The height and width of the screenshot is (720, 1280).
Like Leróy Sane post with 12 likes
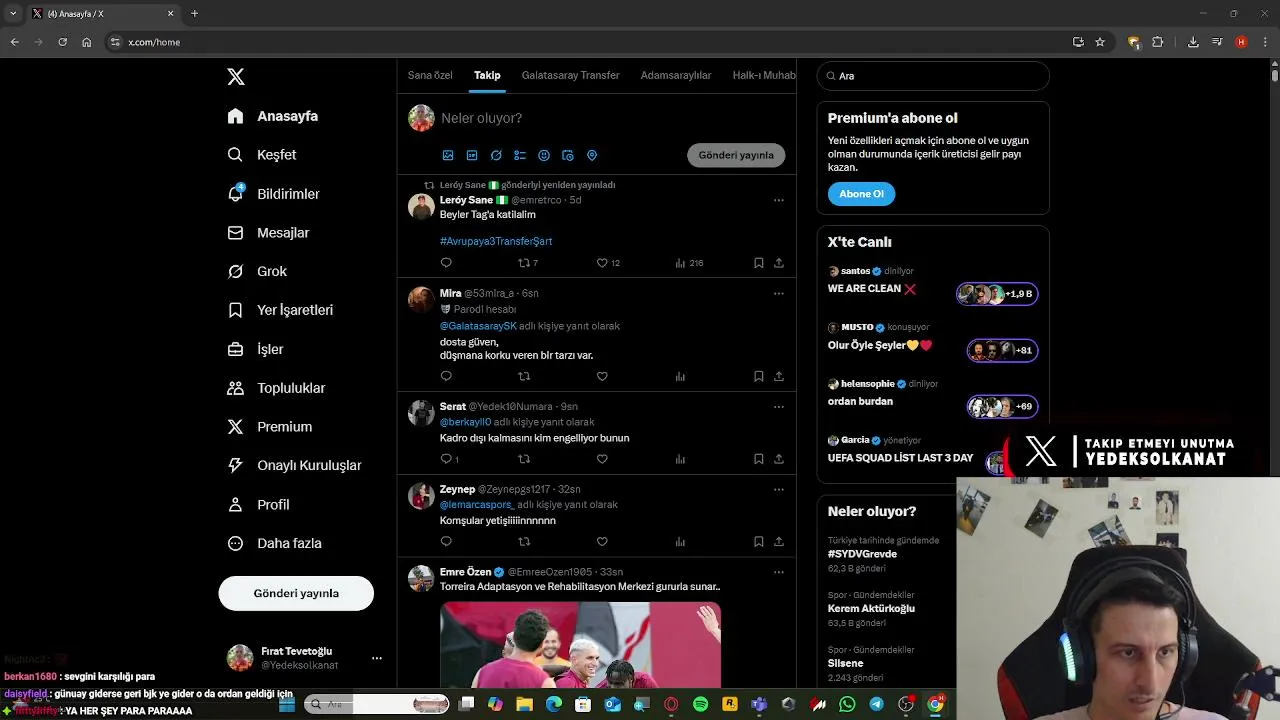pos(608,263)
